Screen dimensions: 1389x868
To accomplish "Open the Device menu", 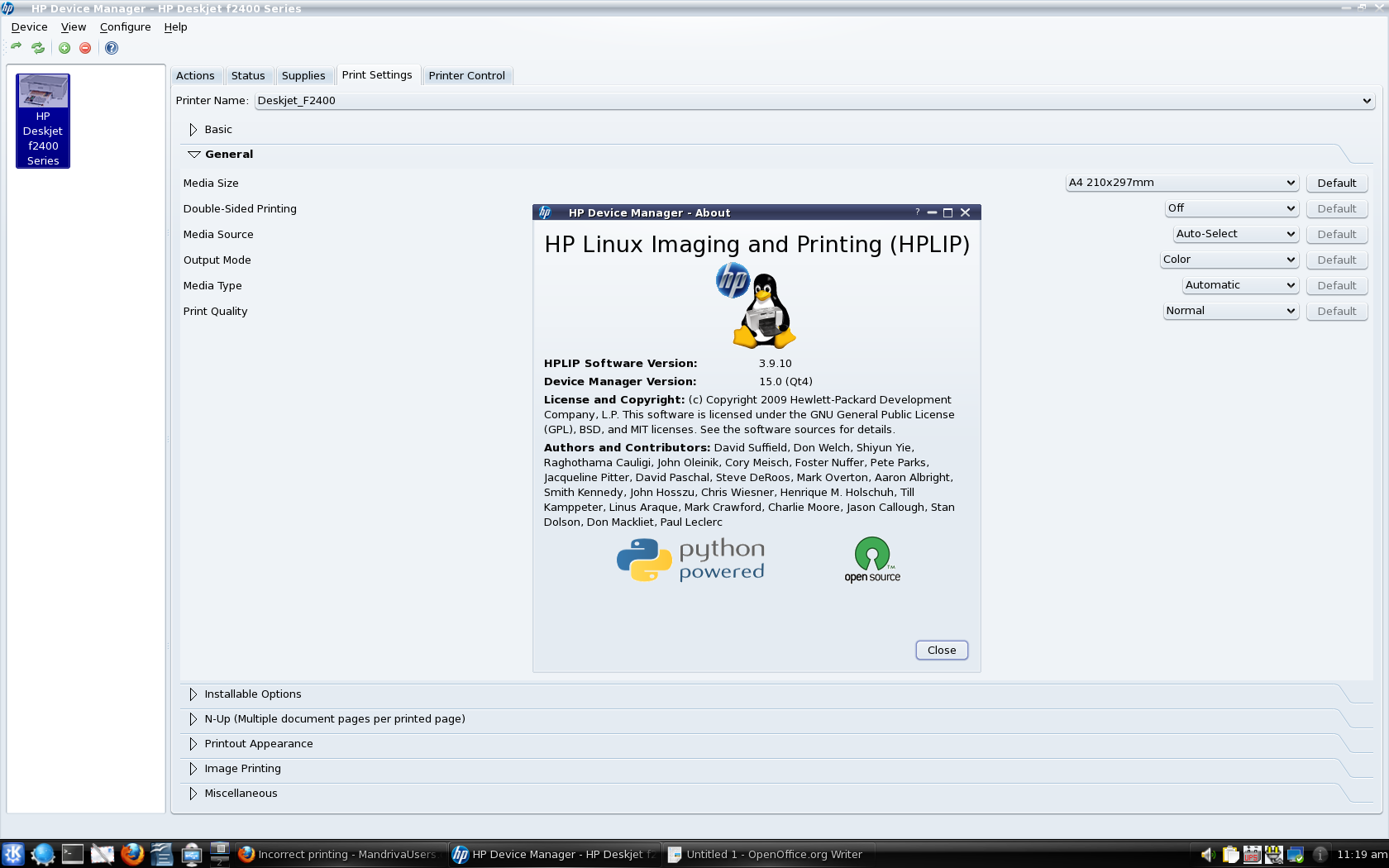I will (x=29, y=27).
